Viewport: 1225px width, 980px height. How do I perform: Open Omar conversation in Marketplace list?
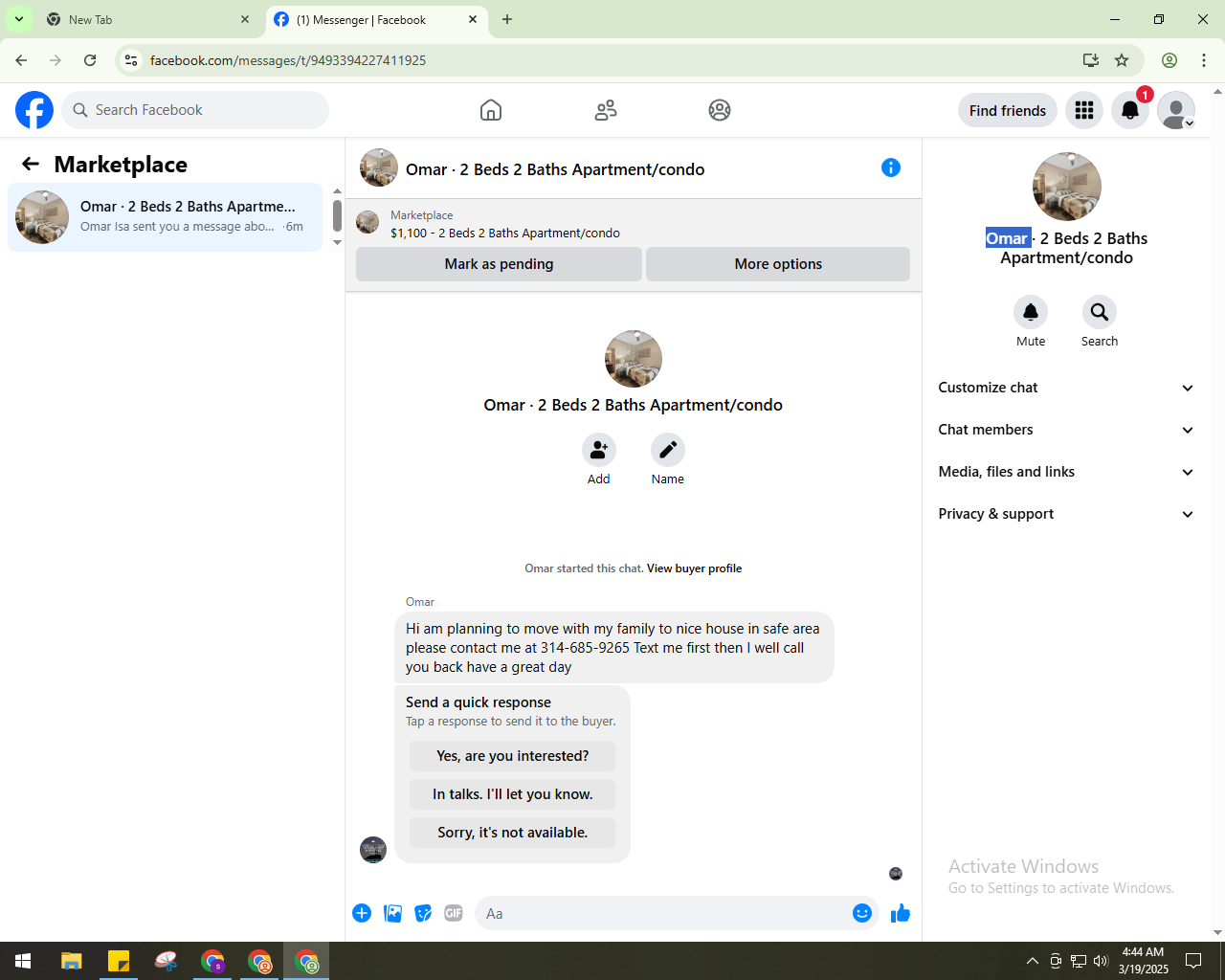point(166,217)
